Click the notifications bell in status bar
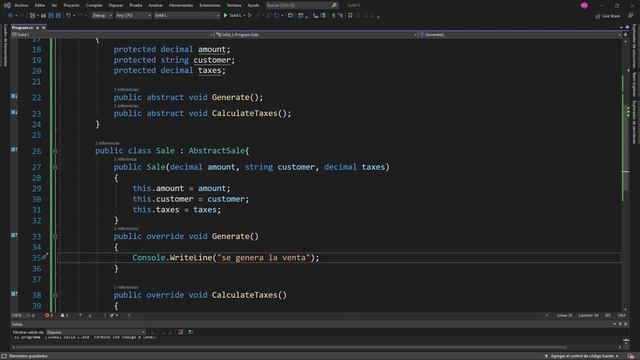Image resolution: width=640 pixels, height=360 pixels. 631,356
